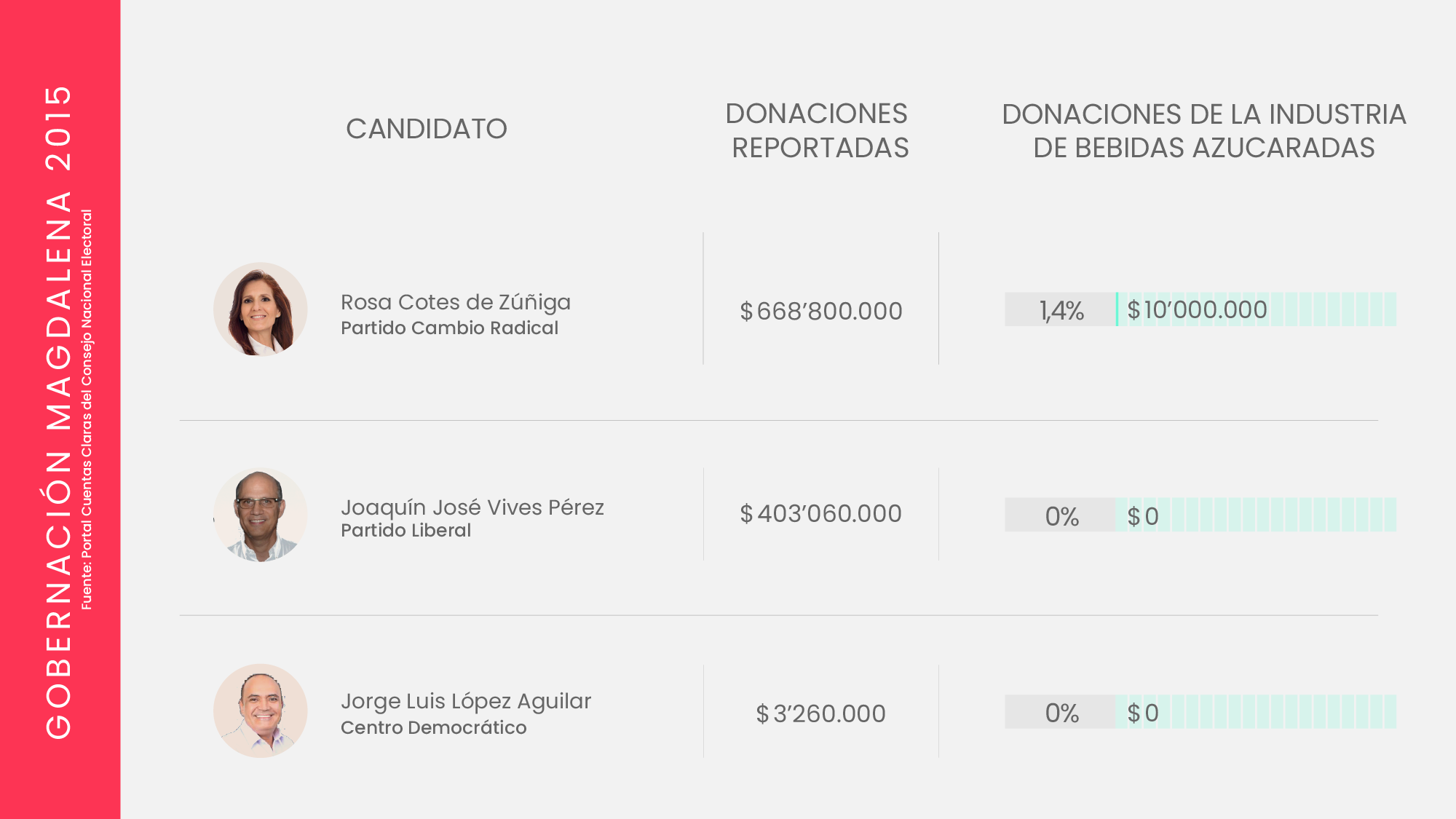Click the CANDIDATO column header
Viewport: 1456px width, 819px height.
point(426,129)
